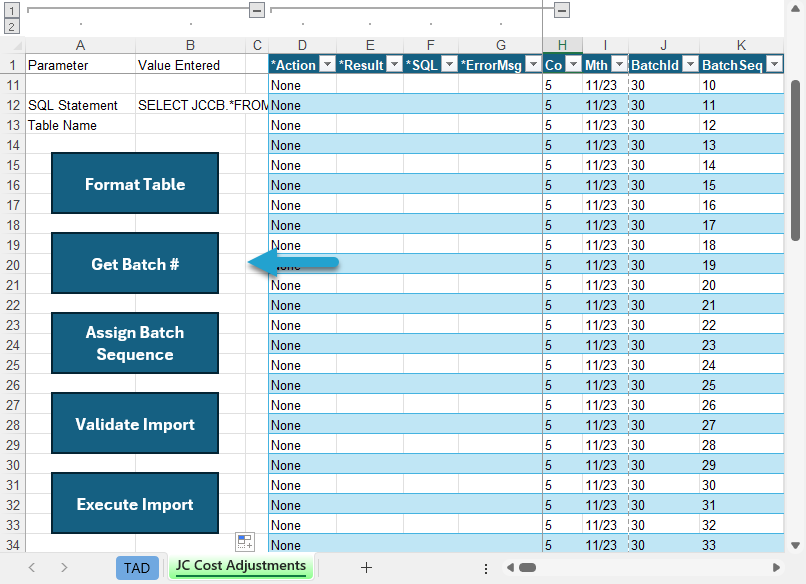
Task: Click the 'SQL Statement' cell
Action: pos(80,105)
